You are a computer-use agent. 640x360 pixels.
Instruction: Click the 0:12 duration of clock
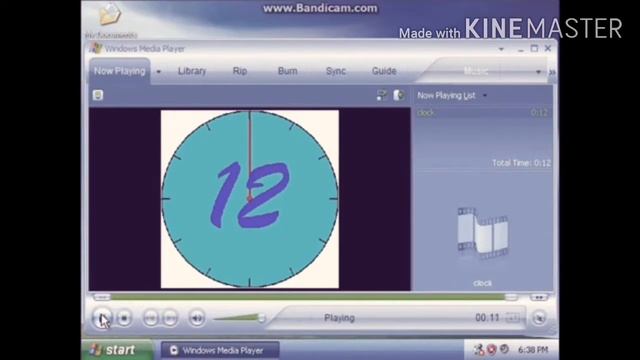click(x=539, y=113)
